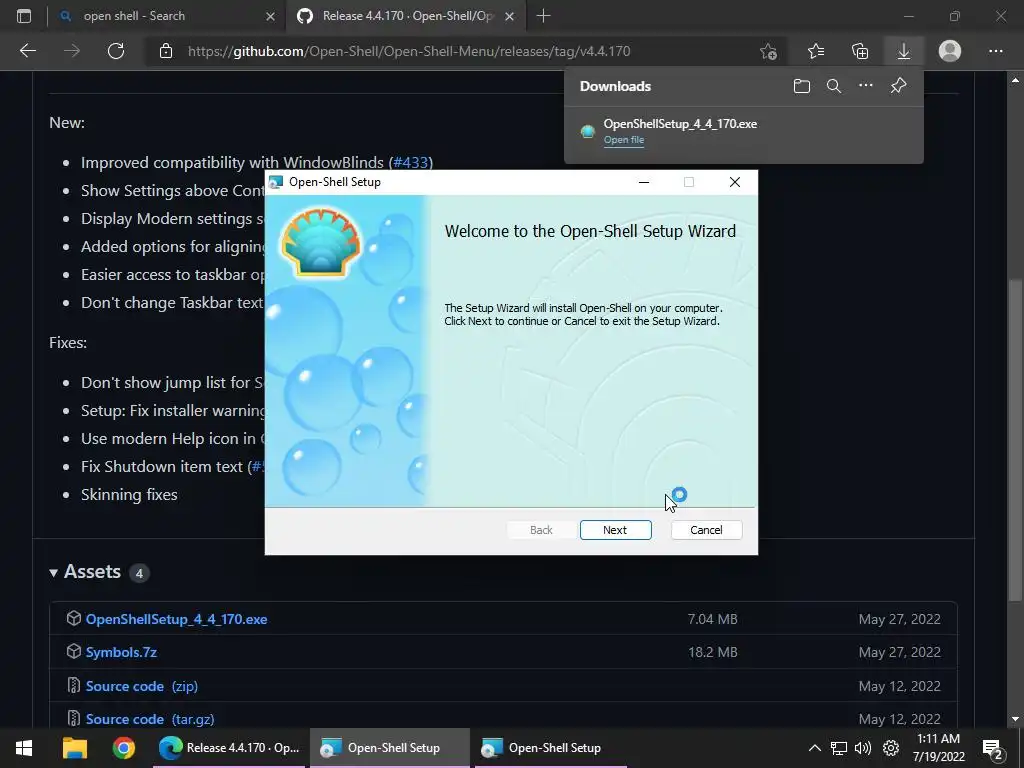Click Skinning fixes list item text
This screenshot has width=1024, height=768.
[x=129, y=494]
